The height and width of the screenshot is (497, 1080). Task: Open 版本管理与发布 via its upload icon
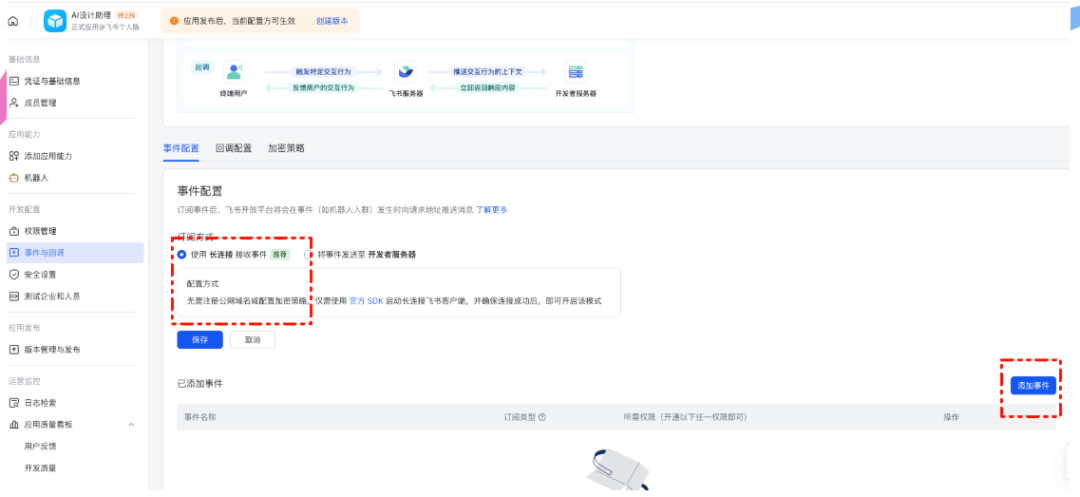coord(13,350)
